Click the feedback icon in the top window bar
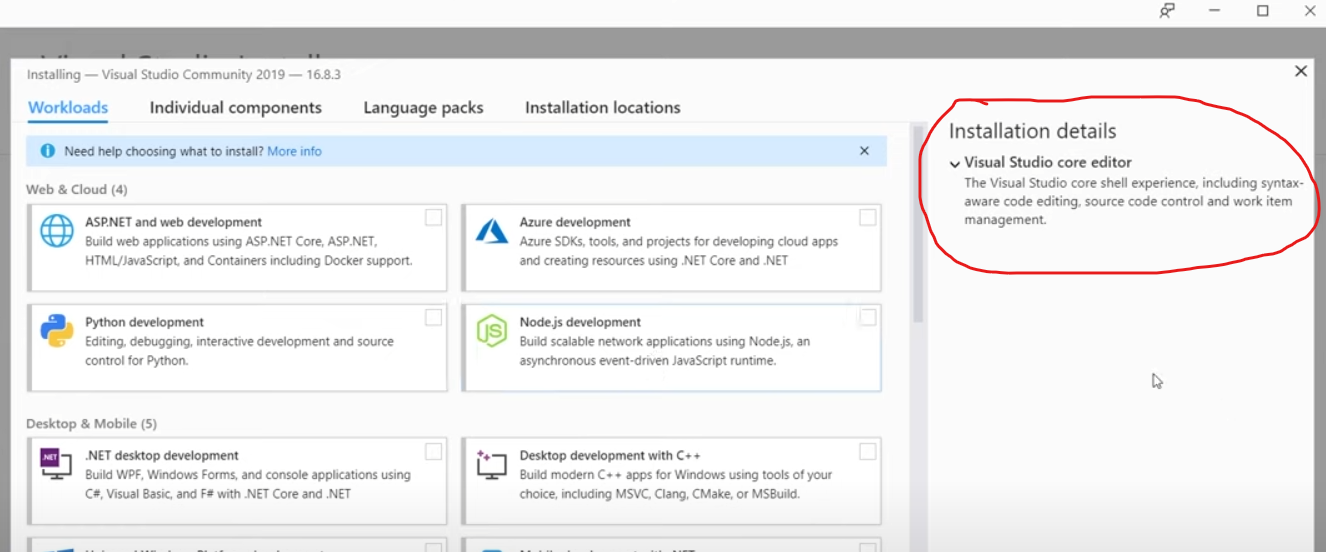 (x=1167, y=11)
